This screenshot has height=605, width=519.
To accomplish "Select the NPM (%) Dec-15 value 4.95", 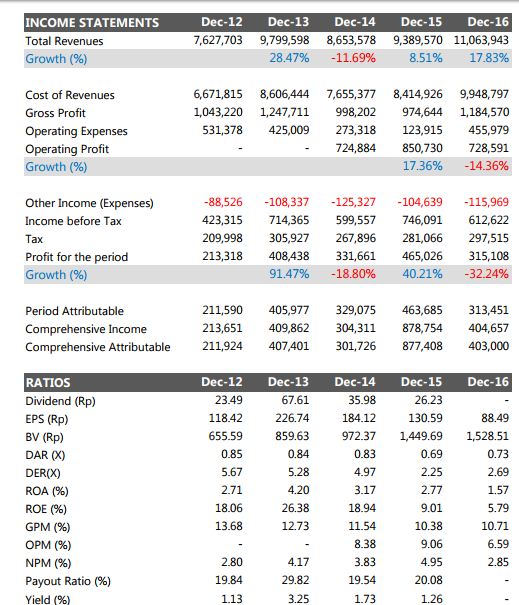I will coord(431,562).
